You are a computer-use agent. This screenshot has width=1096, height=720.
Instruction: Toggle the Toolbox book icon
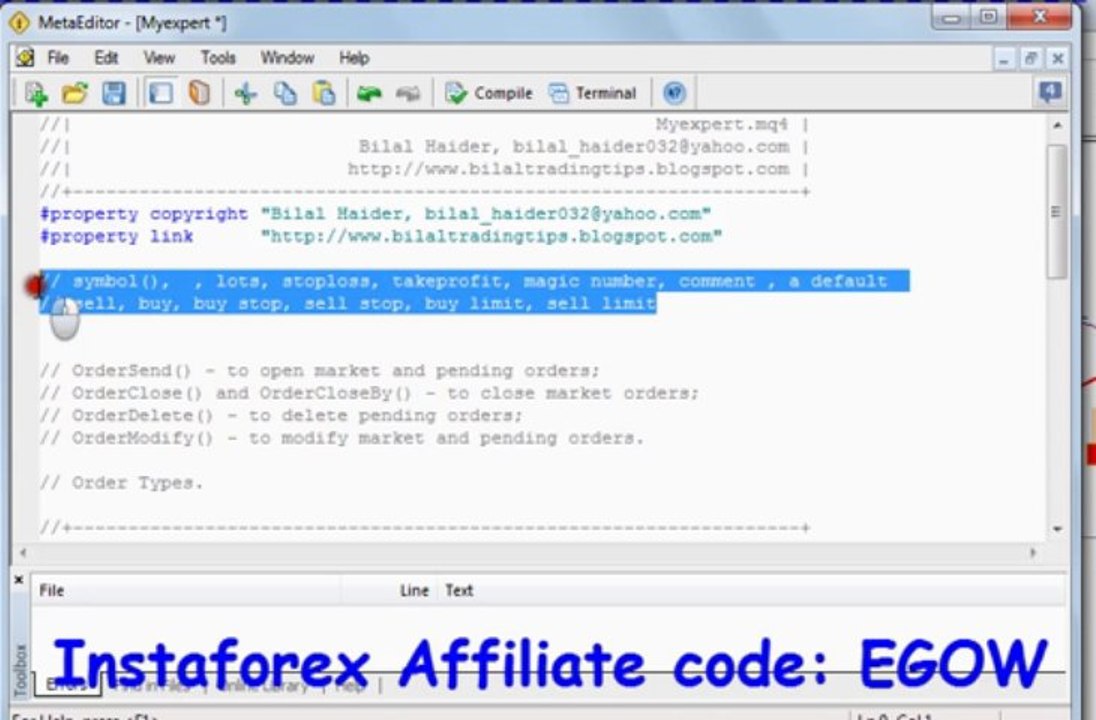click(x=199, y=93)
